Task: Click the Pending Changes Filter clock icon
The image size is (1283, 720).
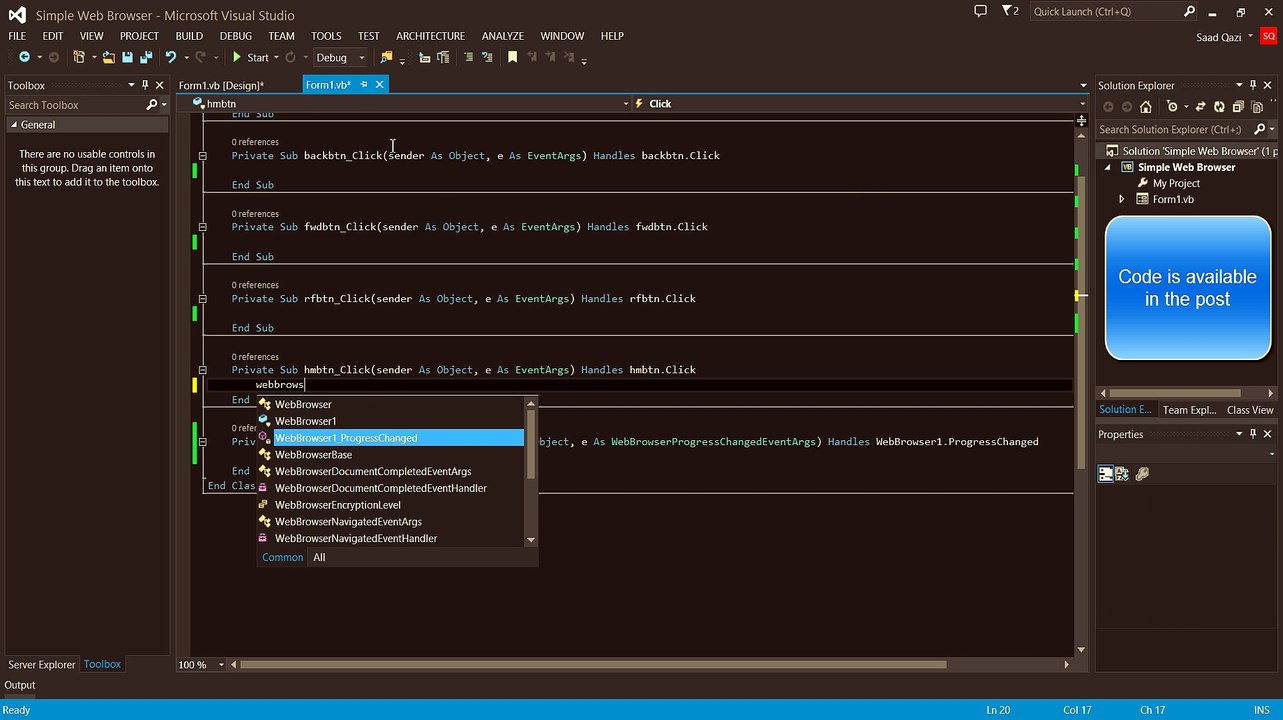Action: point(1172,107)
